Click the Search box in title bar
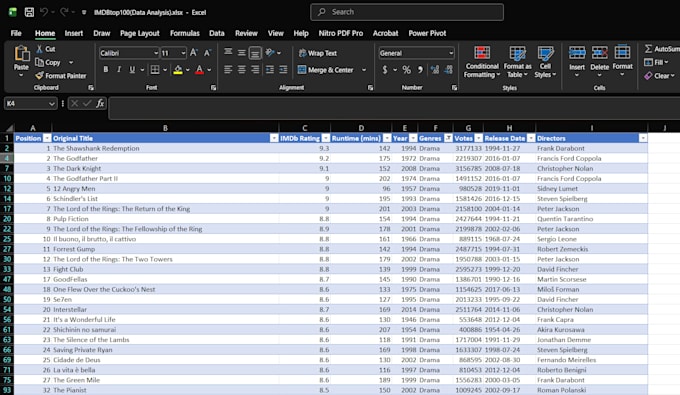680x395 pixels. [x=407, y=12]
